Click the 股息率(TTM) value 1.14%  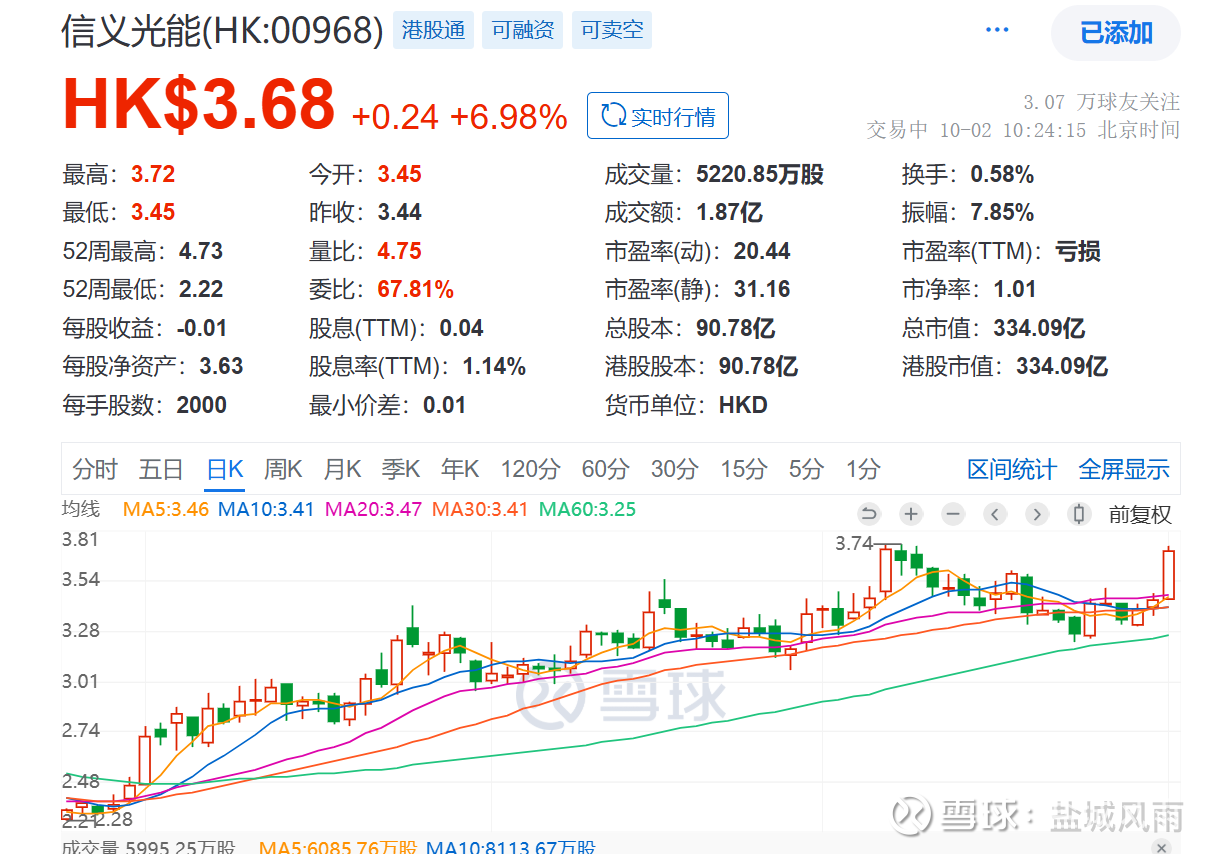[494, 366]
